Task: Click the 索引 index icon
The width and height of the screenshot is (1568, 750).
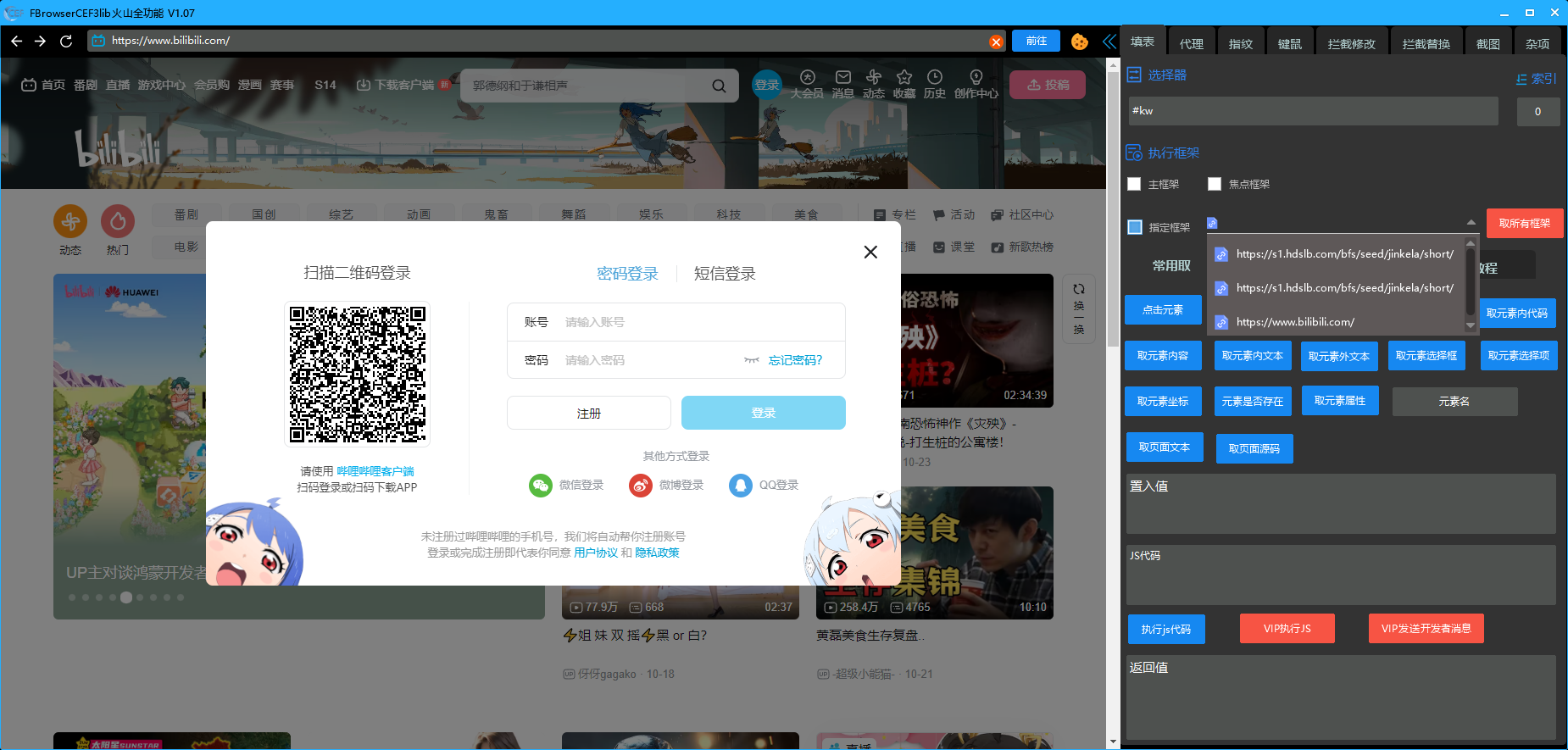Action: pyautogui.click(x=1522, y=79)
